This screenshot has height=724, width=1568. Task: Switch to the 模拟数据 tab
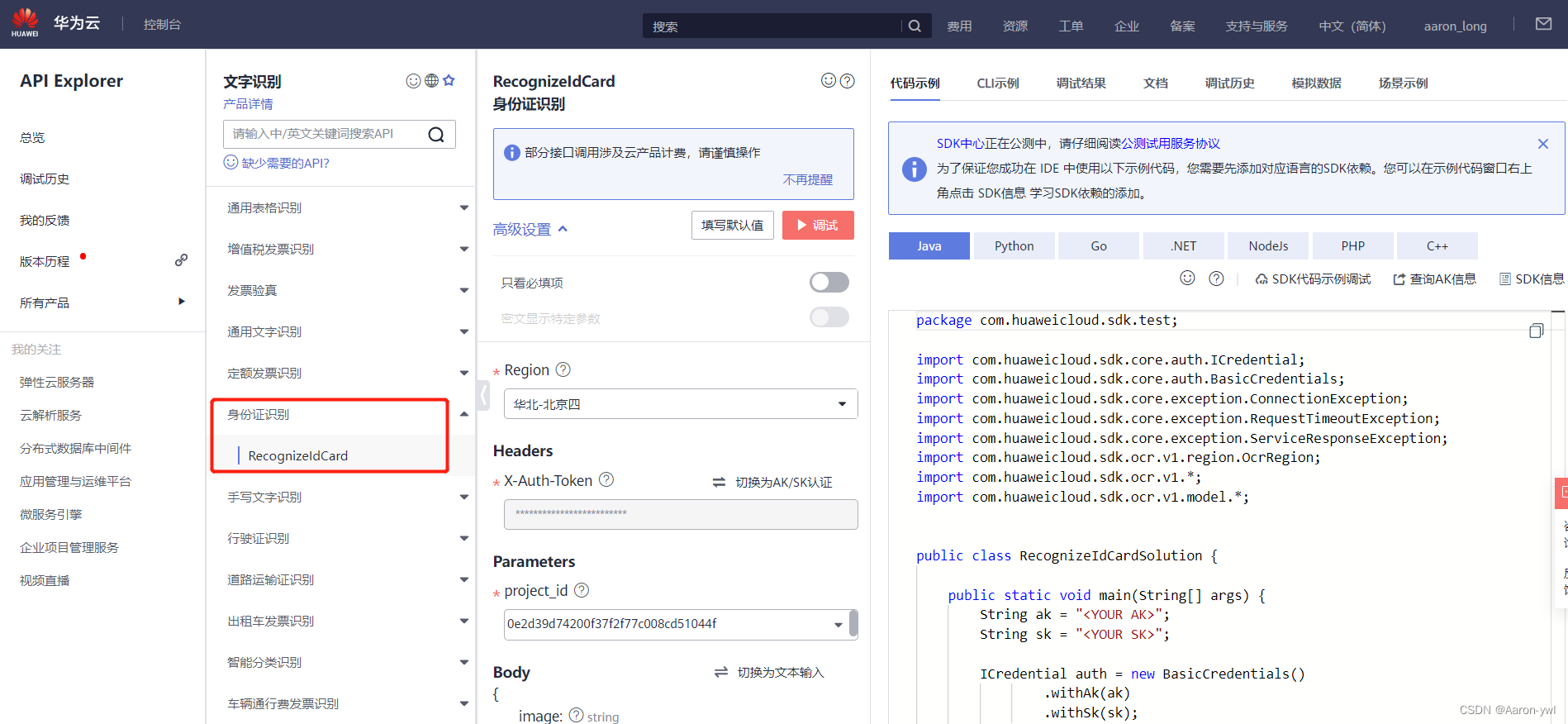[x=1316, y=83]
